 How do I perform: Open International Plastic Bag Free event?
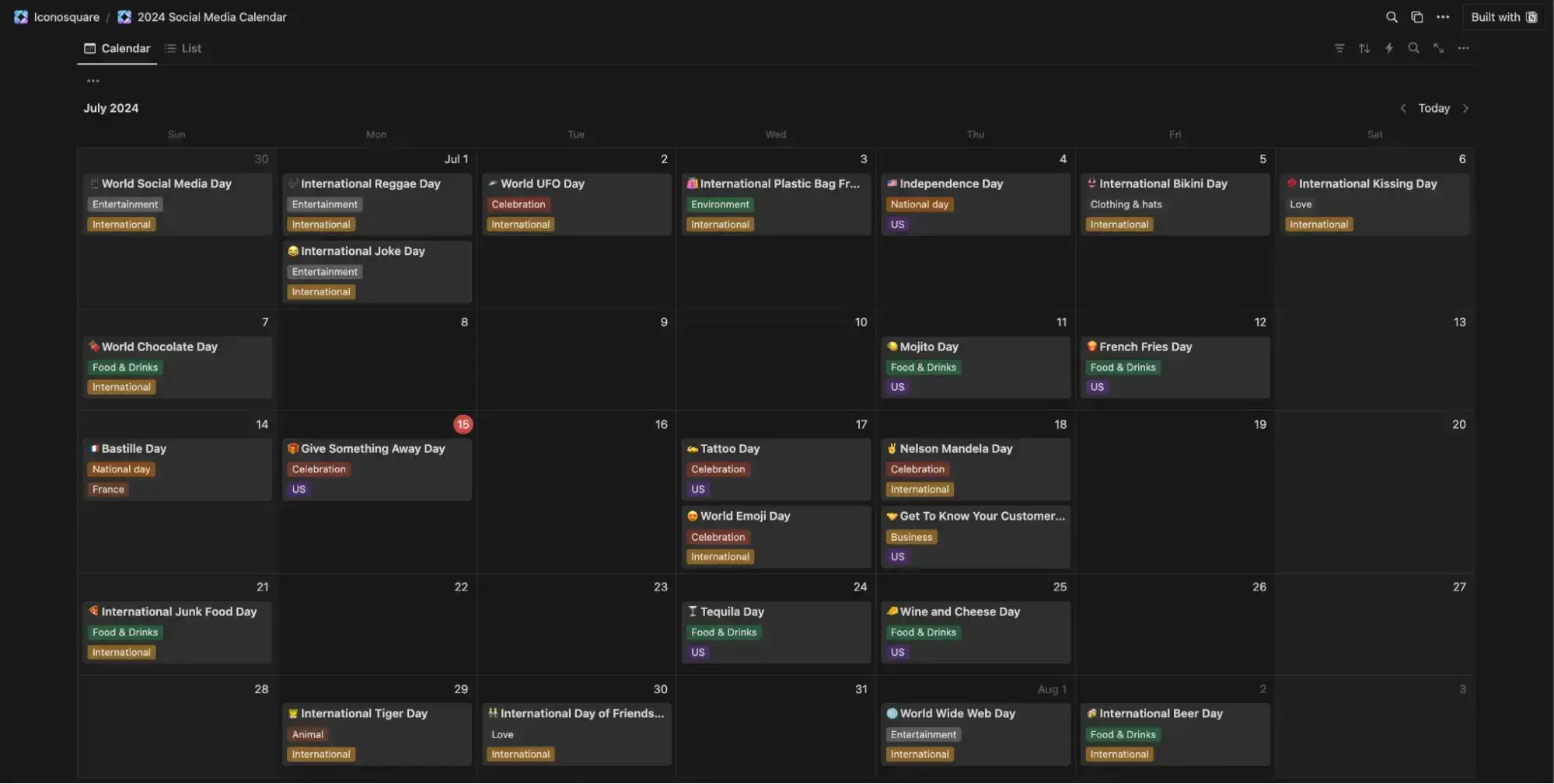pos(776,204)
